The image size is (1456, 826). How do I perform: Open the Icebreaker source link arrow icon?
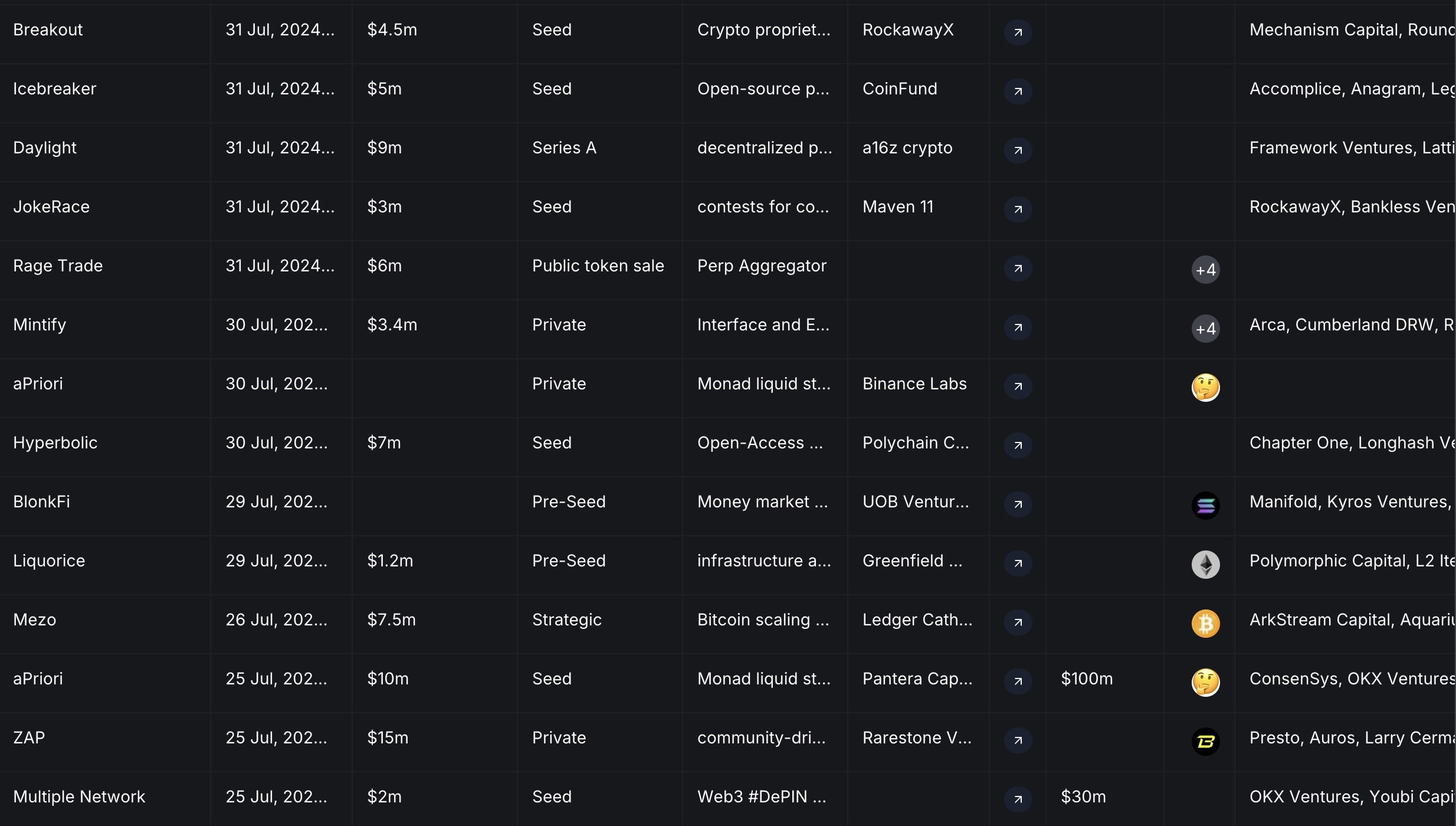[x=1018, y=91]
